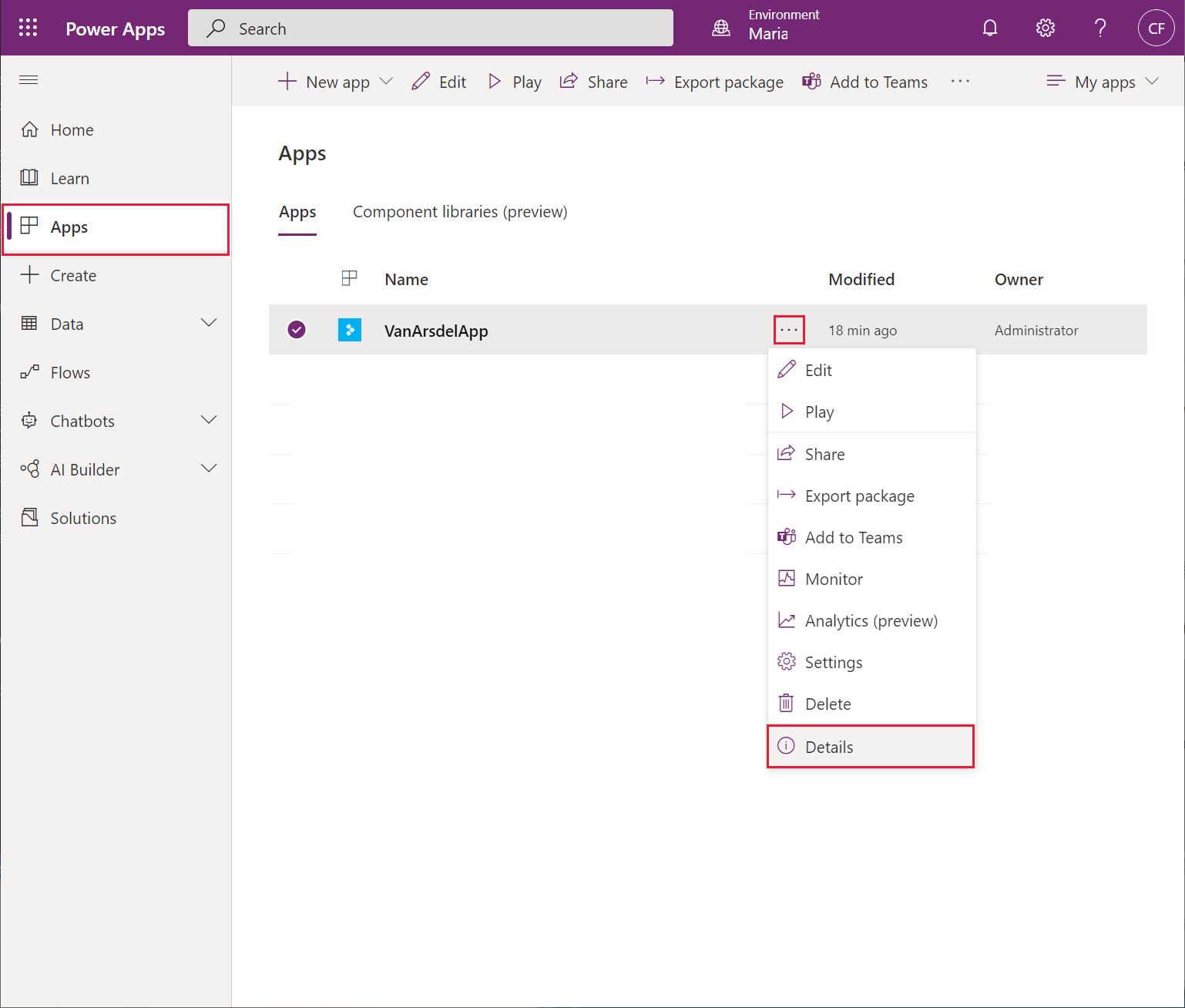This screenshot has height=1008, width=1185.
Task: Open the help question mark icon
Action: (x=1100, y=28)
